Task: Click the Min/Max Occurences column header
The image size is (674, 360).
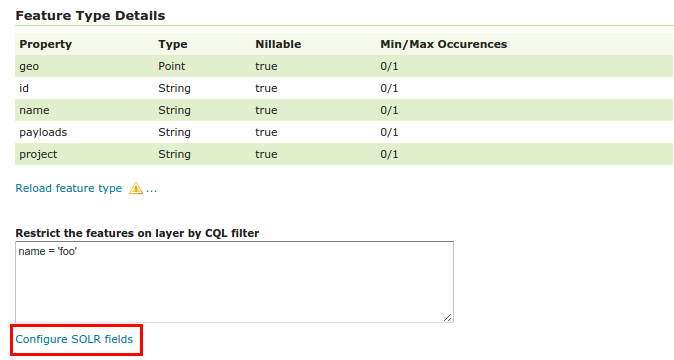Action: 444,44
